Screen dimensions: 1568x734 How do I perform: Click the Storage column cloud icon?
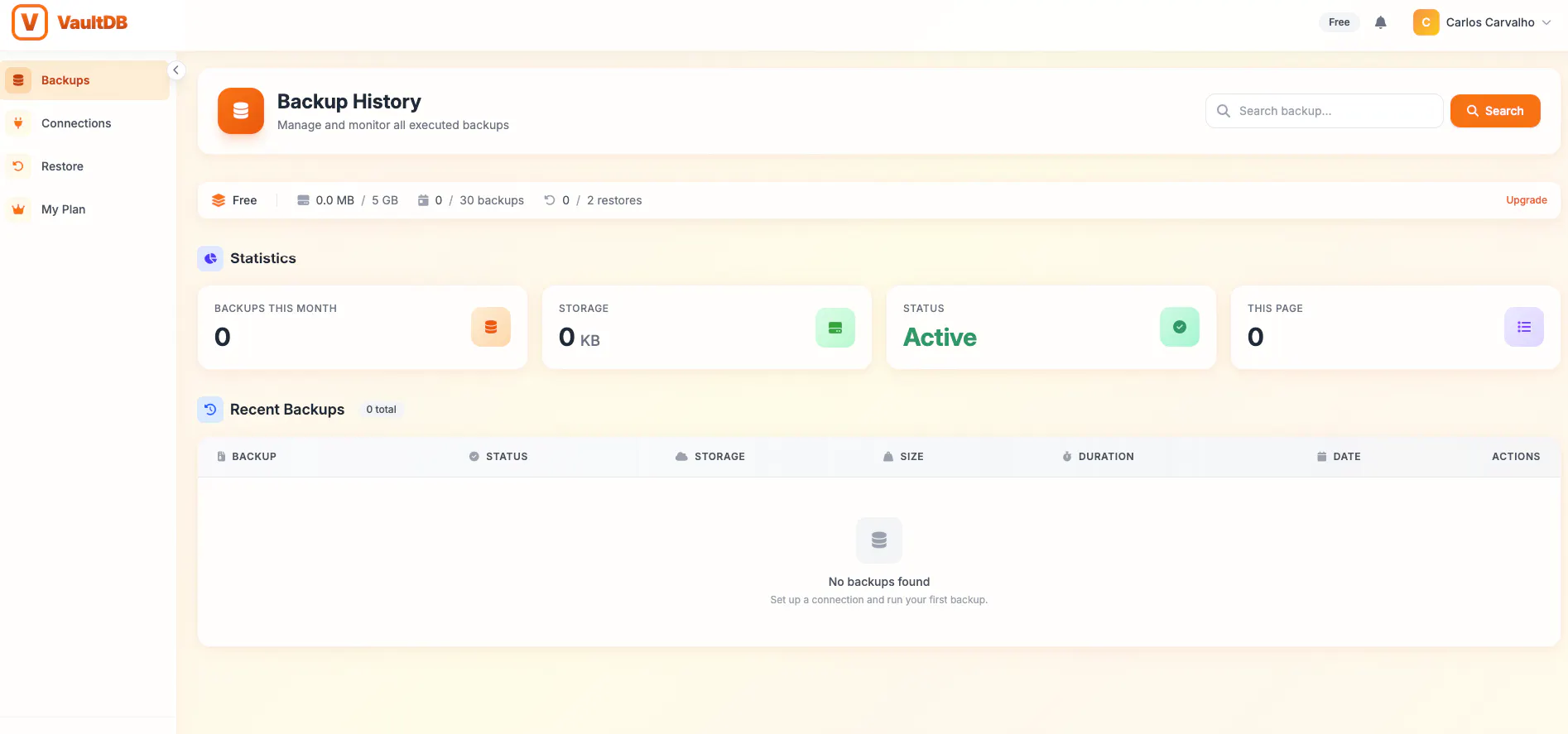click(x=681, y=457)
